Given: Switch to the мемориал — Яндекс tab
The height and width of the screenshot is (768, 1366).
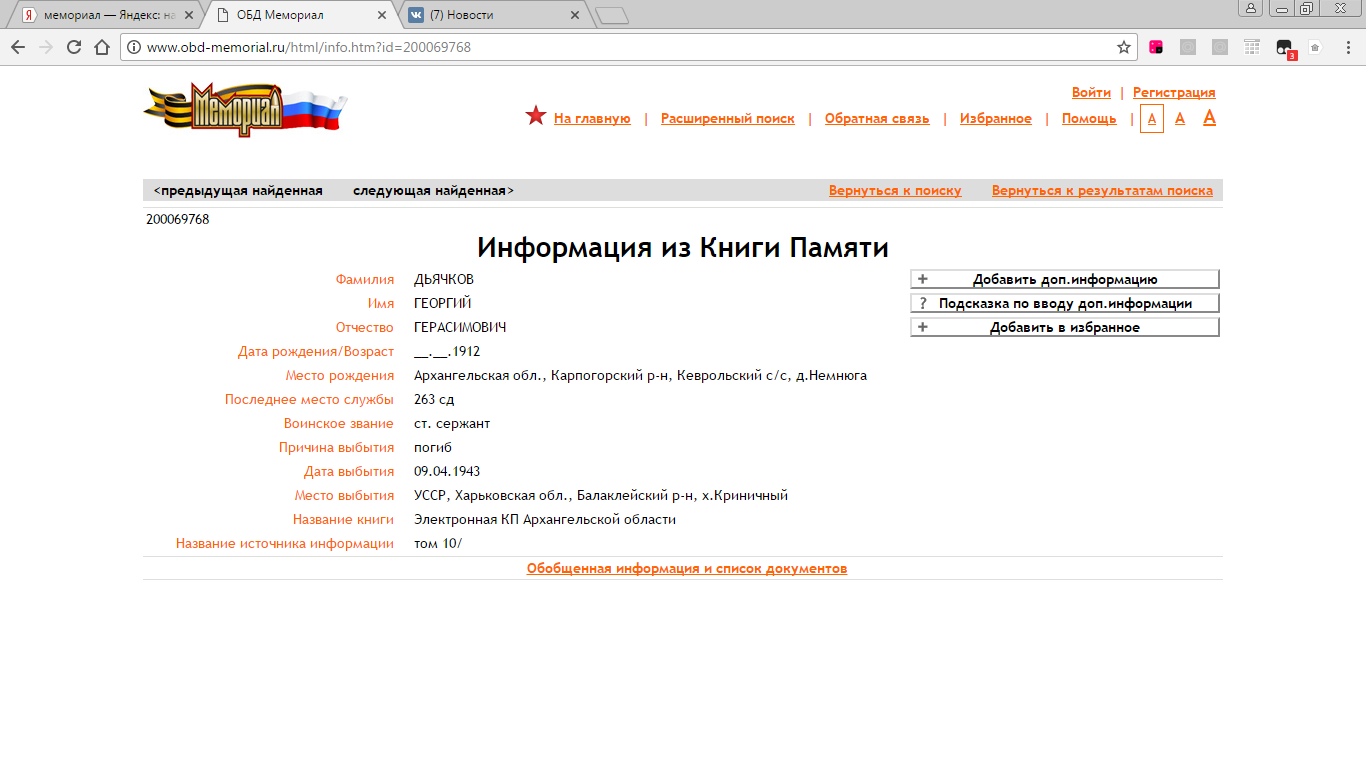Looking at the screenshot, I should [x=109, y=15].
